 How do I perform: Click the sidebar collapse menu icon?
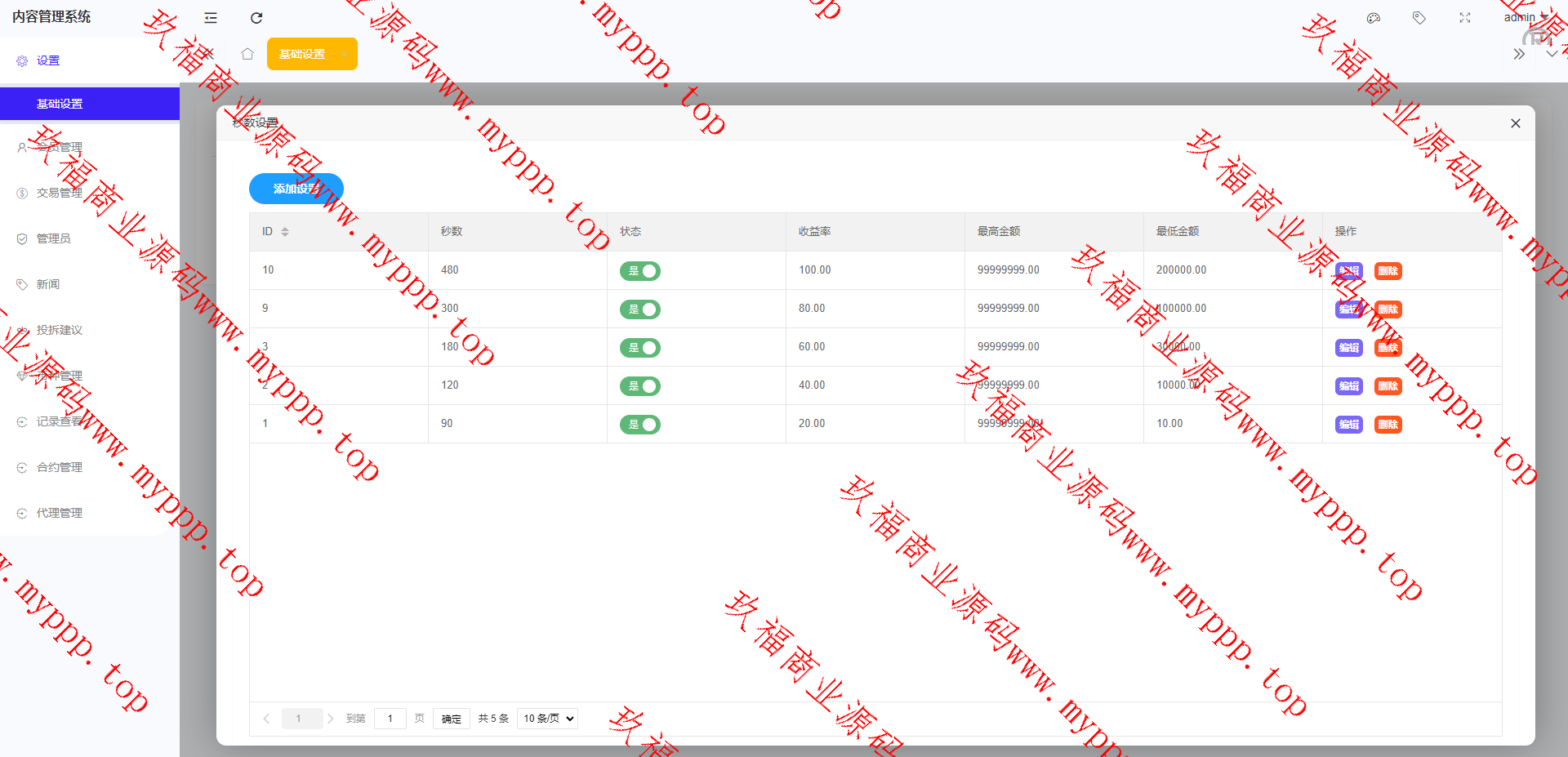(x=211, y=18)
